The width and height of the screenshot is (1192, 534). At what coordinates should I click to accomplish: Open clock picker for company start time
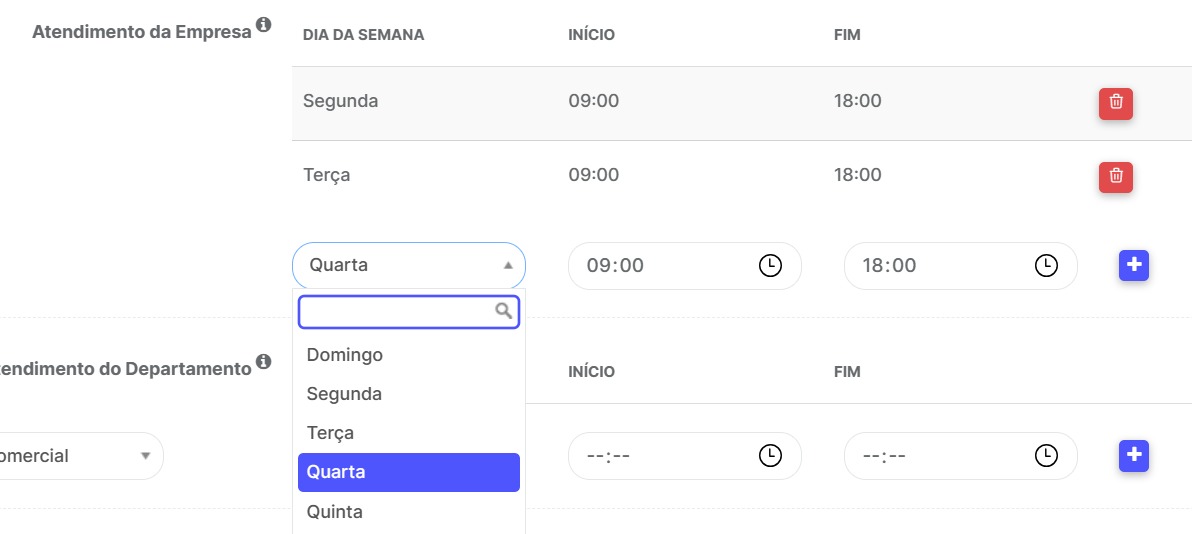(770, 265)
